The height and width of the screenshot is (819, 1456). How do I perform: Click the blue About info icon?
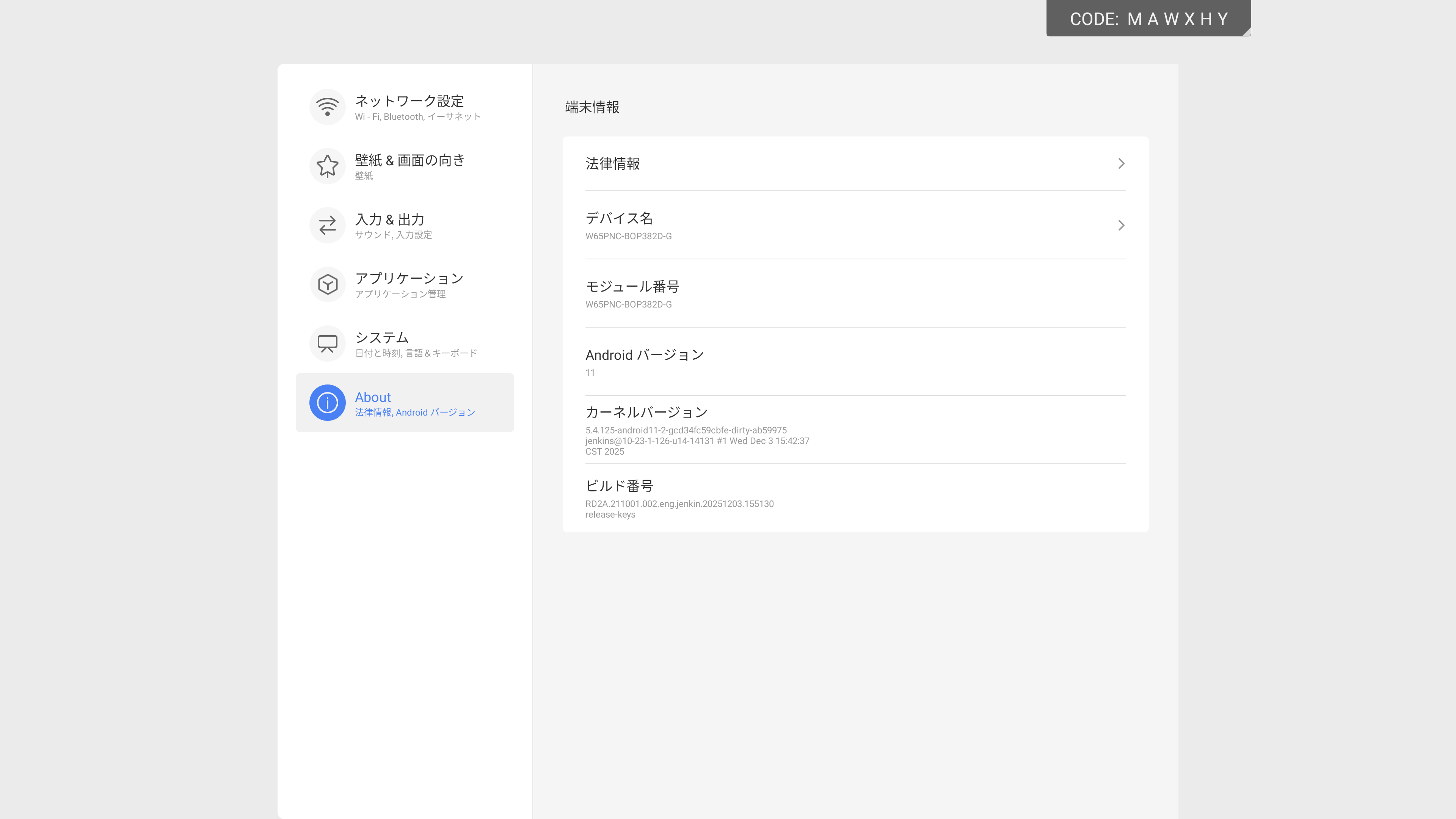(327, 402)
